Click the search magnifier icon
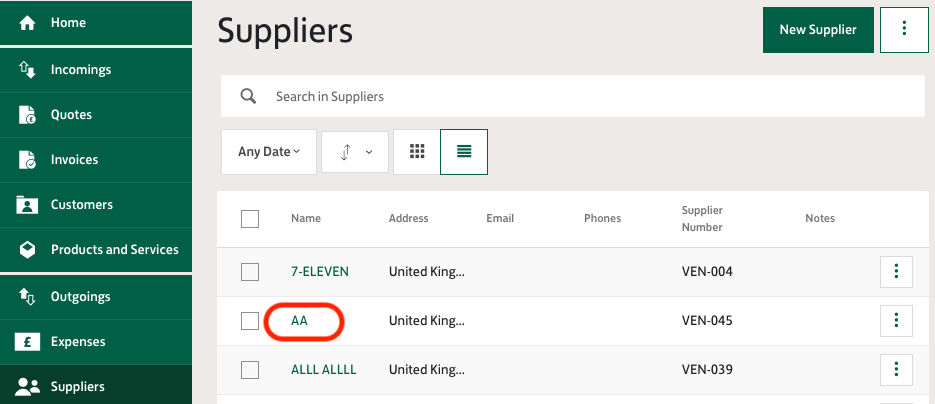935x404 pixels. [248, 96]
